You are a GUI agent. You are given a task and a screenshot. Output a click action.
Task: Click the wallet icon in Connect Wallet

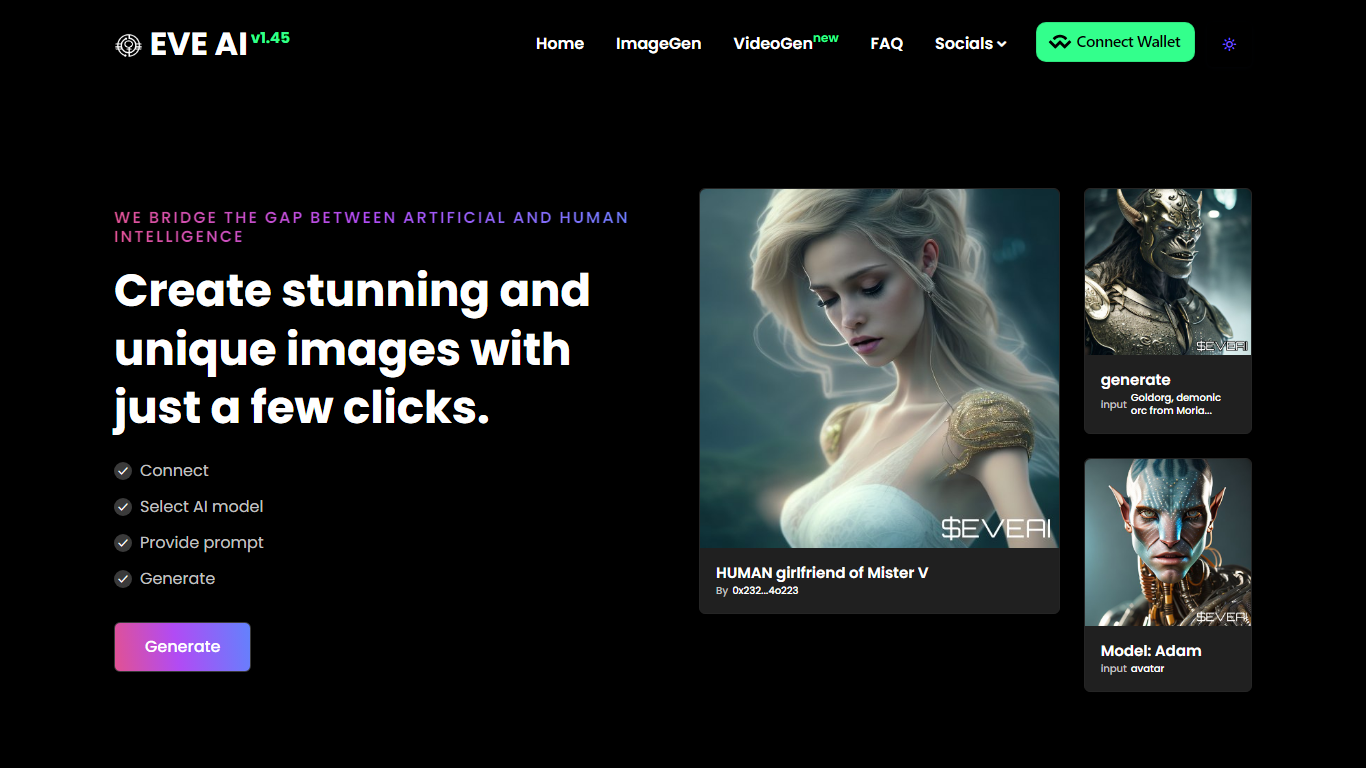tap(1060, 43)
